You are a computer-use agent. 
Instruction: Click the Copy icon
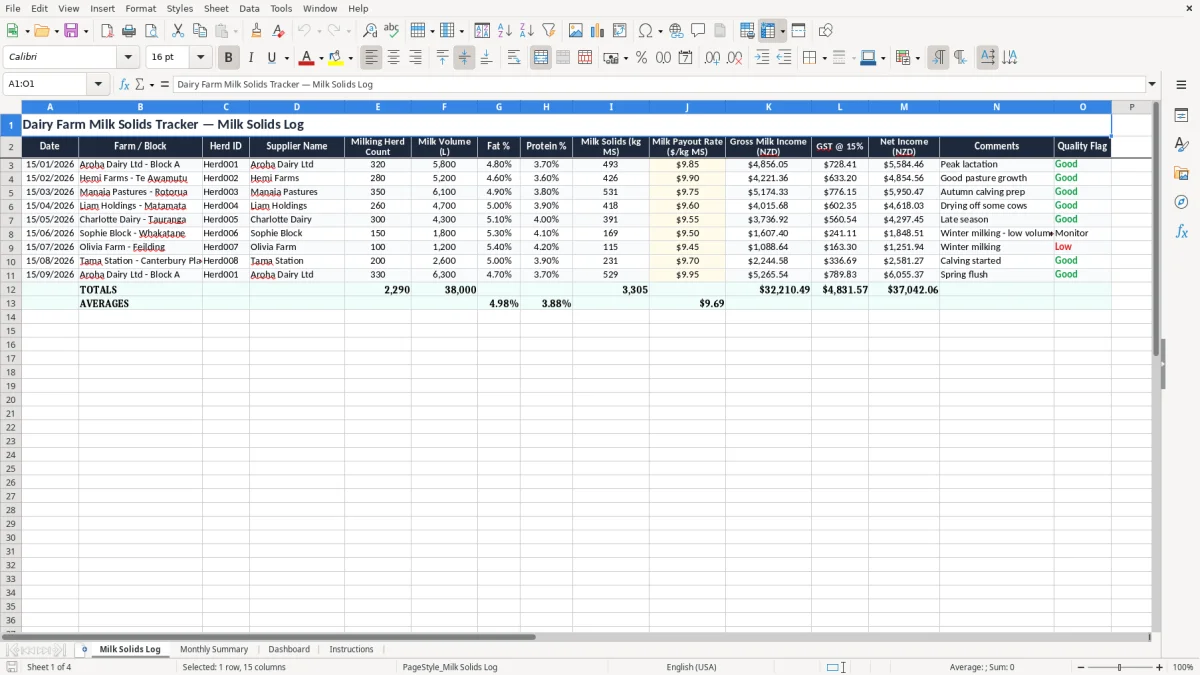pos(200,31)
